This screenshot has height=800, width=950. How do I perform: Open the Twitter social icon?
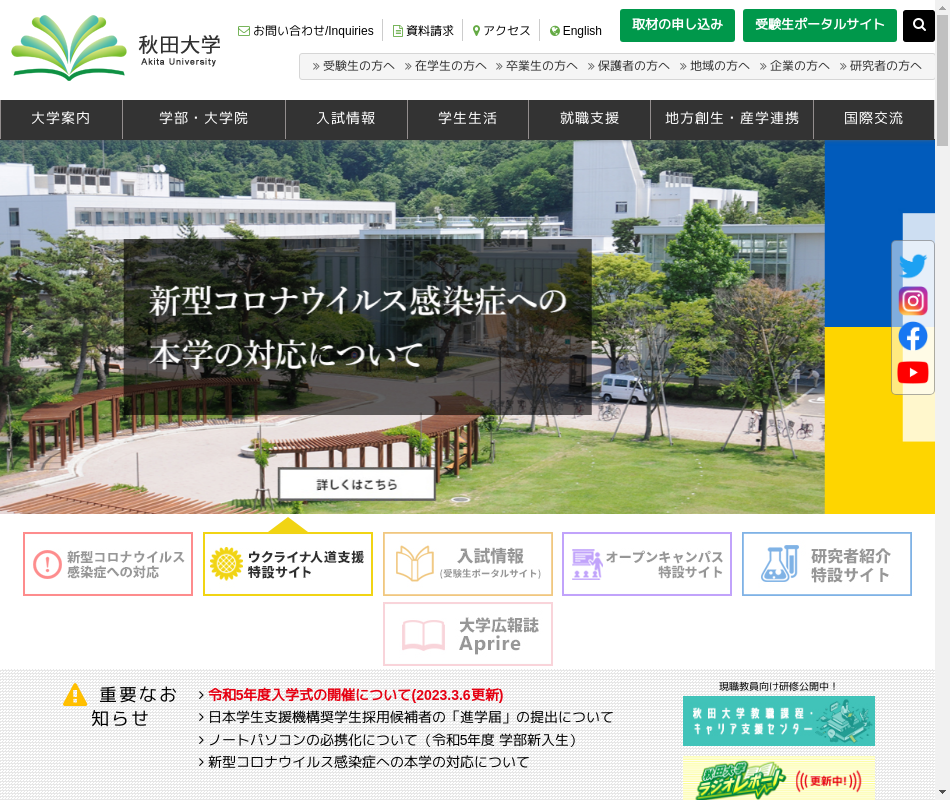pyautogui.click(x=912, y=266)
